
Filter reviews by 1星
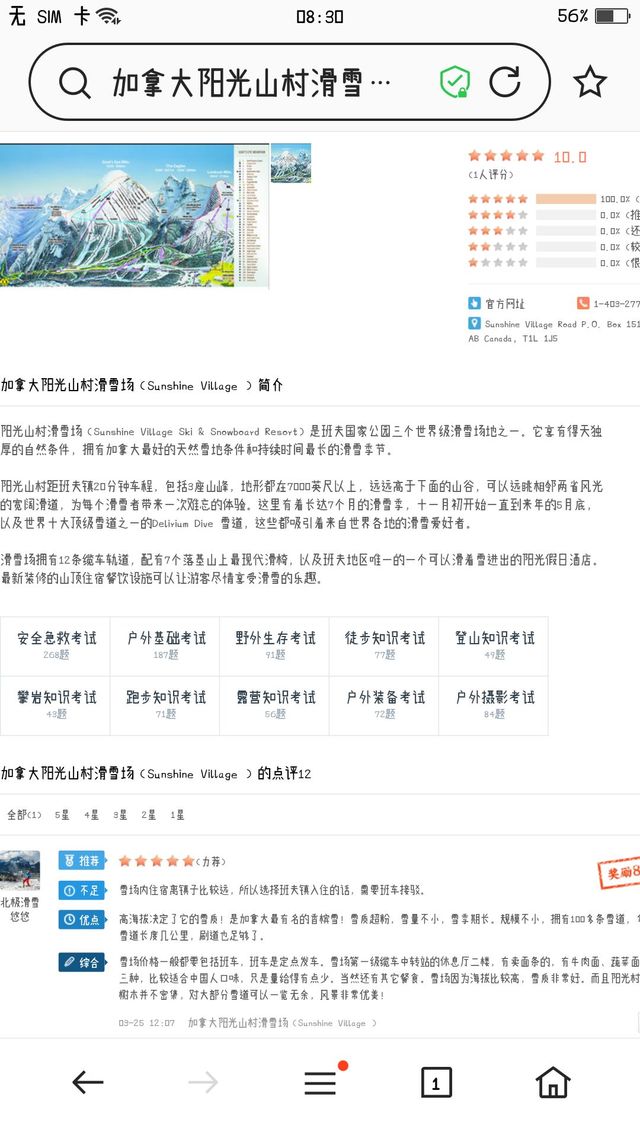click(x=178, y=815)
